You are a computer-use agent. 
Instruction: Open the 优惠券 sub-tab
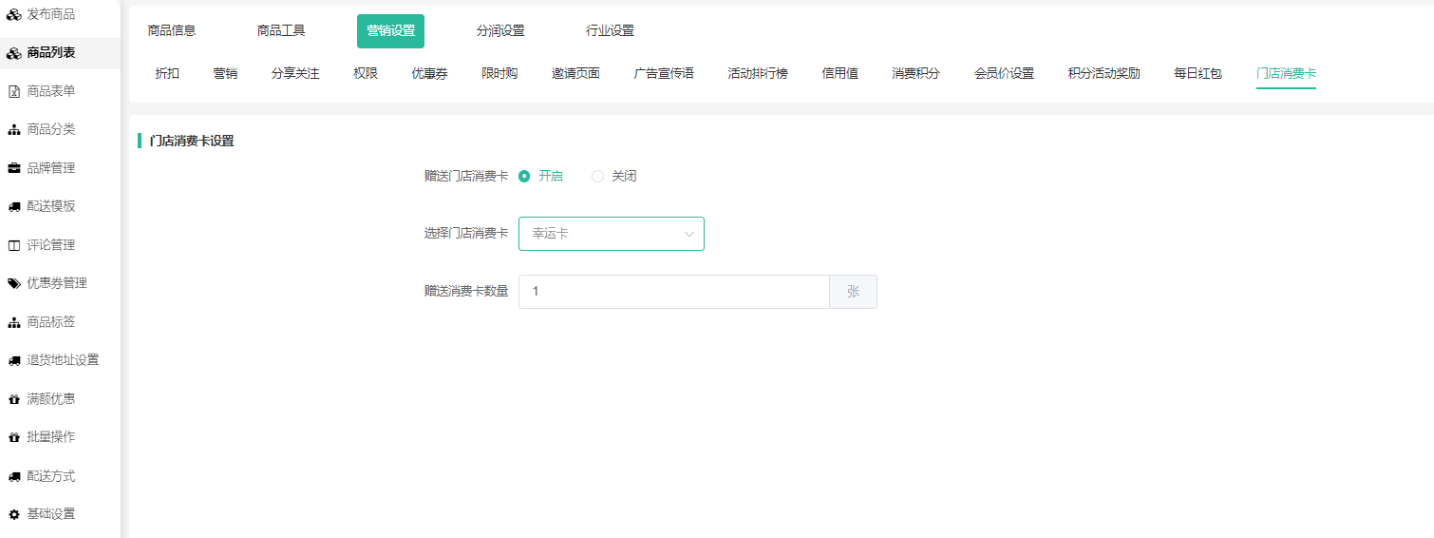click(x=429, y=73)
